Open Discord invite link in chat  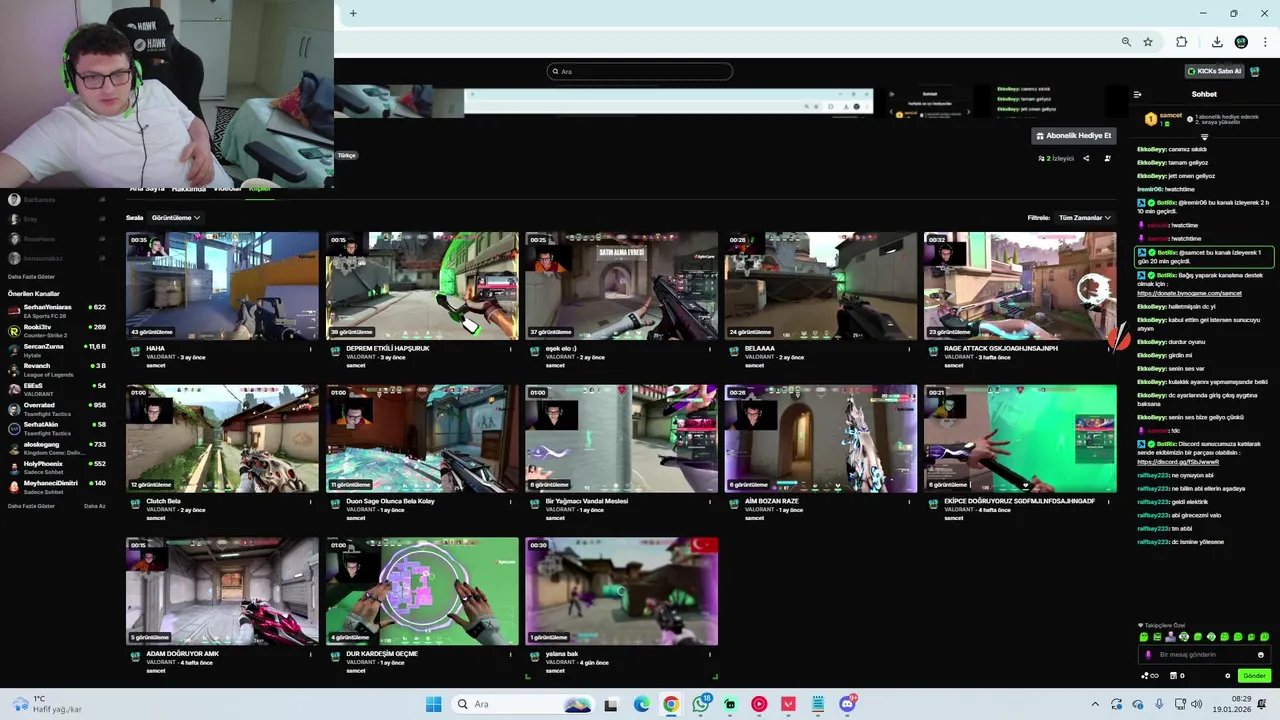coord(1178,462)
